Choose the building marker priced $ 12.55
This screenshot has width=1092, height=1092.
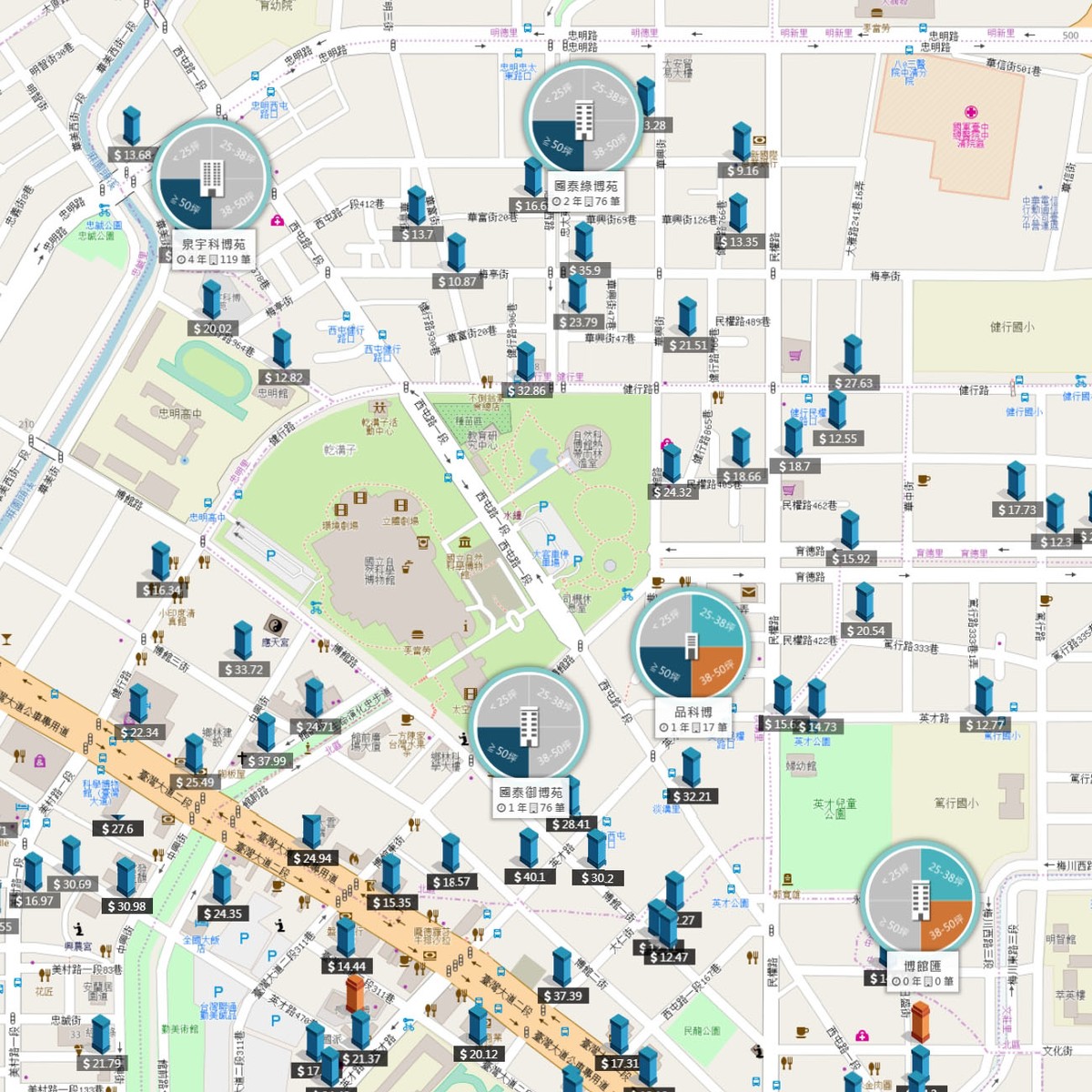click(x=837, y=410)
